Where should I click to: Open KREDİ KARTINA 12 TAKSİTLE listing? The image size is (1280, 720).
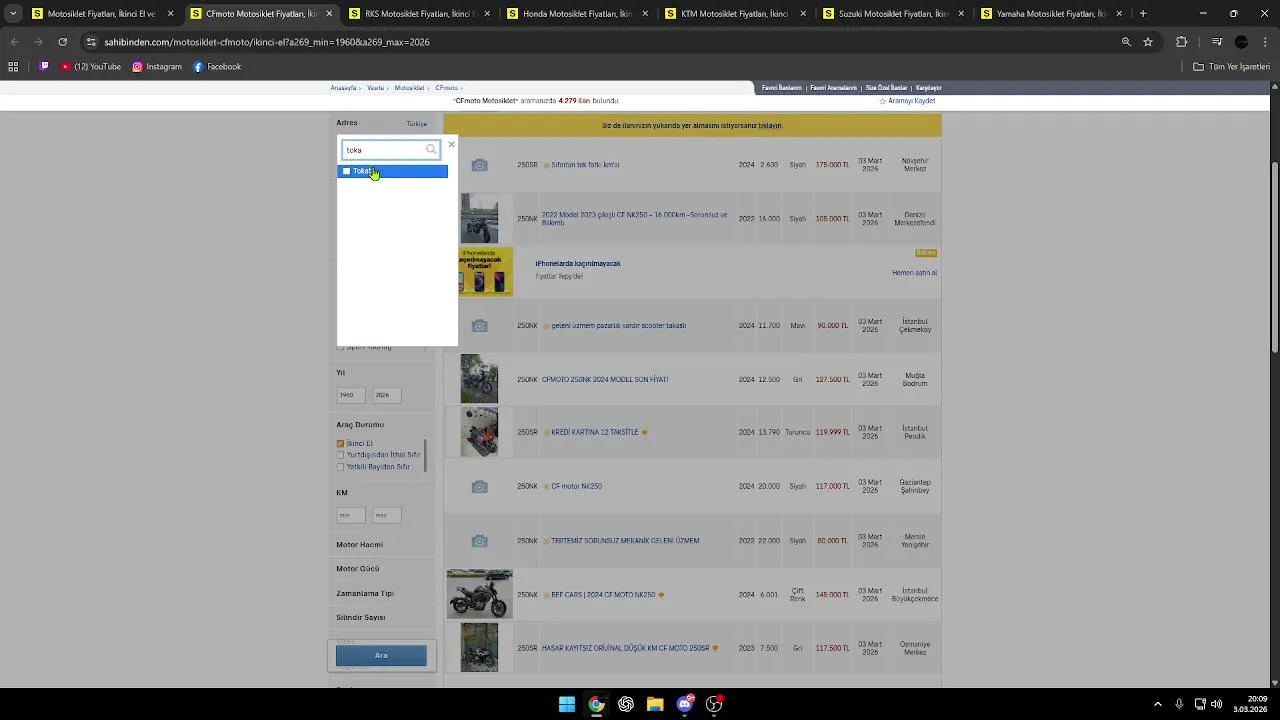click(594, 433)
